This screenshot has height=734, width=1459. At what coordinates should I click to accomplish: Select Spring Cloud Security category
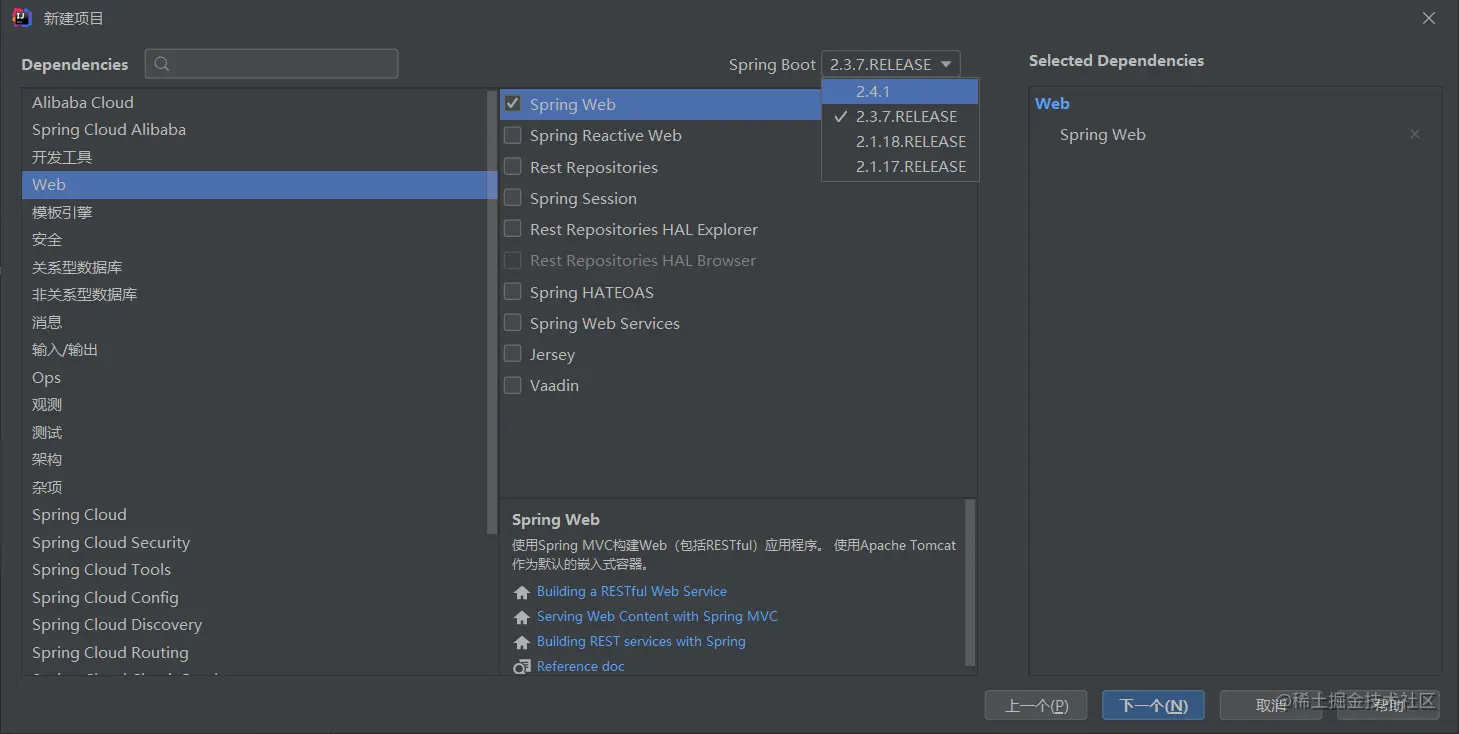pos(259,542)
